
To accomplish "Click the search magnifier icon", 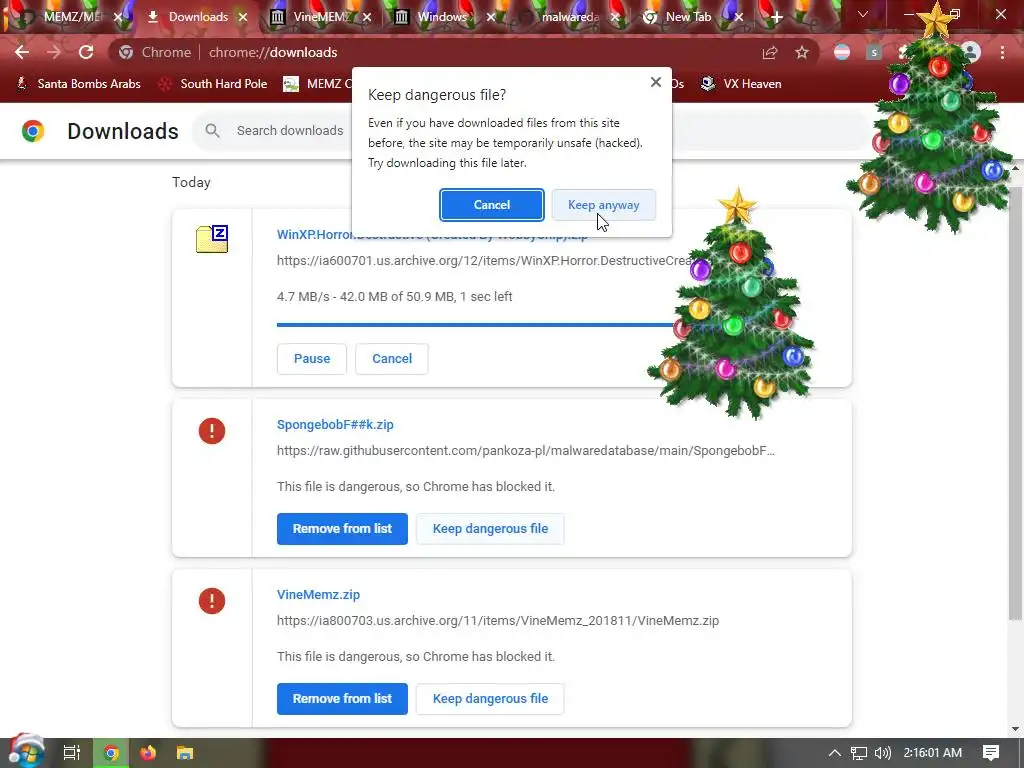I will pyautogui.click(x=212, y=131).
